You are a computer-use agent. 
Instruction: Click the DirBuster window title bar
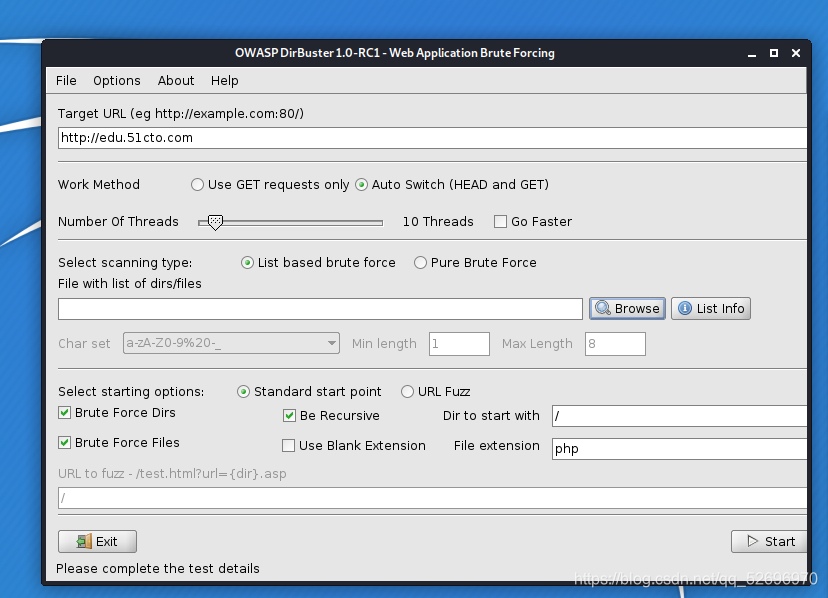pyautogui.click(x=394, y=53)
